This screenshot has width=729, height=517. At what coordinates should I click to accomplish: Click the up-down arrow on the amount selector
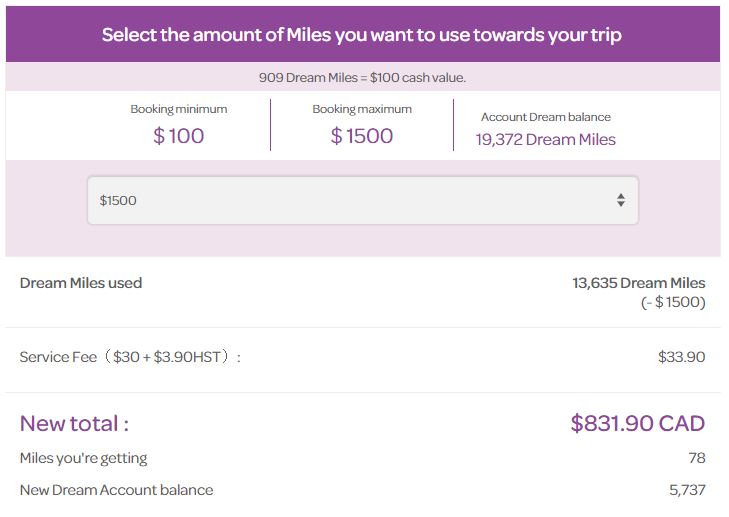pyautogui.click(x=620, y=200)
